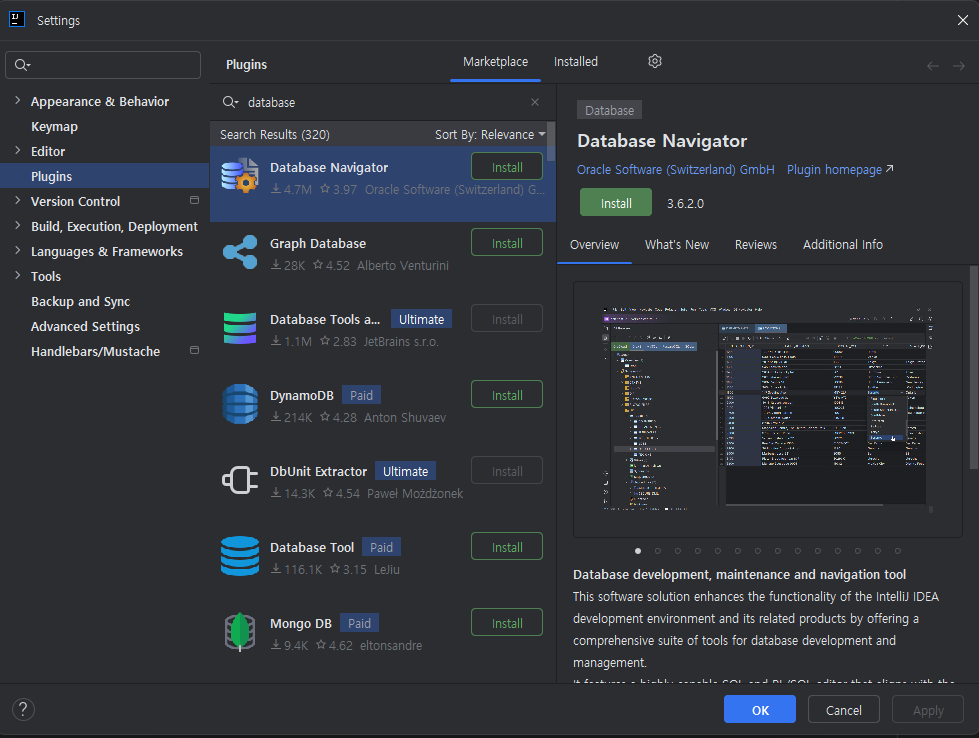
Task: Click the settings search magnifier icon
Action: pyautogui.click(x=22, y=65)
